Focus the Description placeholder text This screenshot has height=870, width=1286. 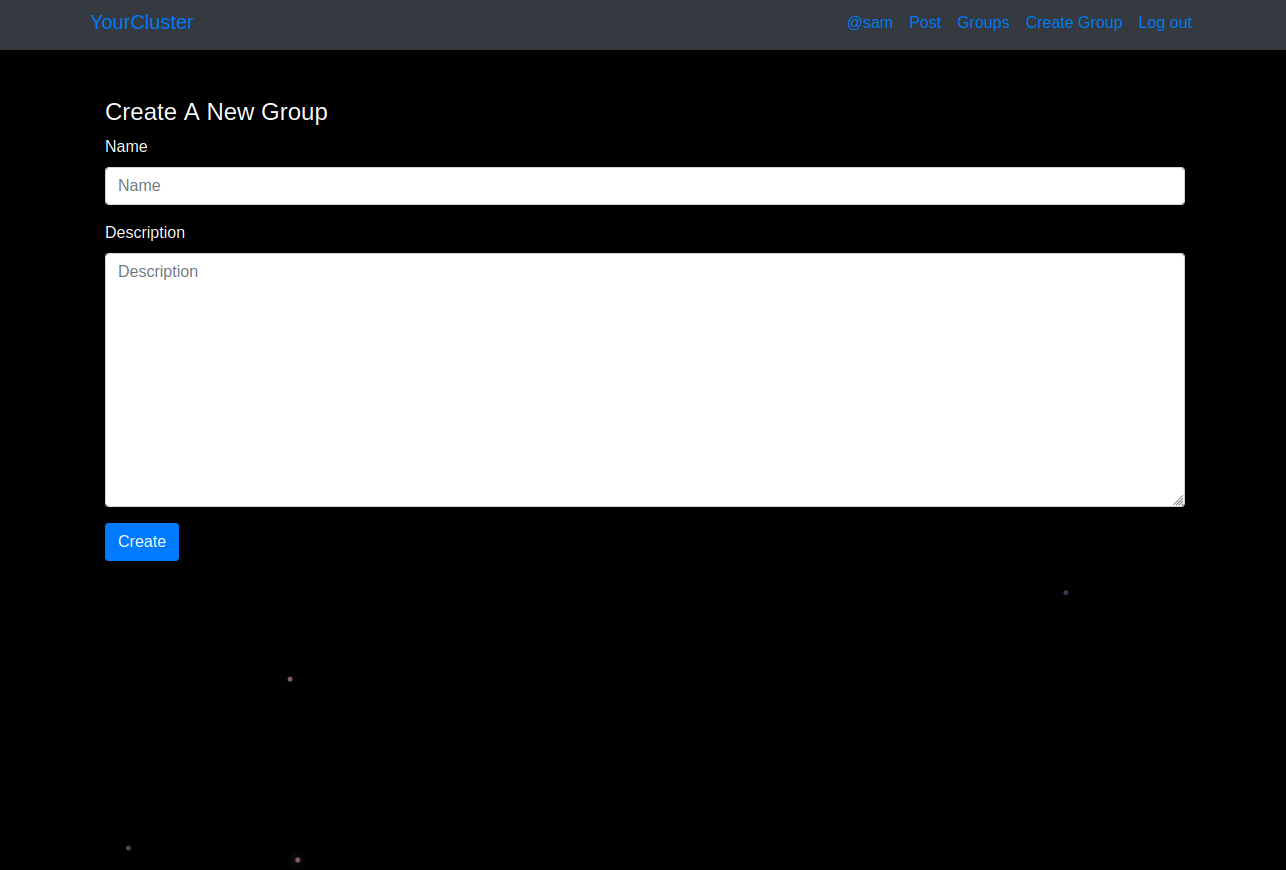pyautogui.click(x=158, y=271)
